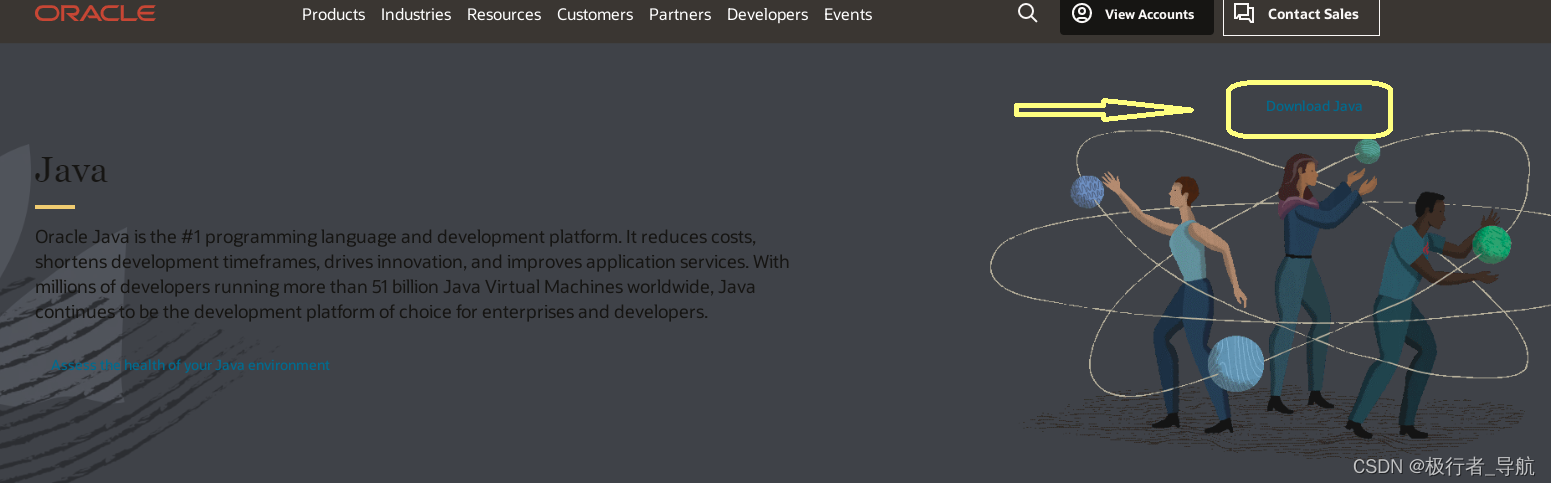Open the Products menu

point(333,14)
